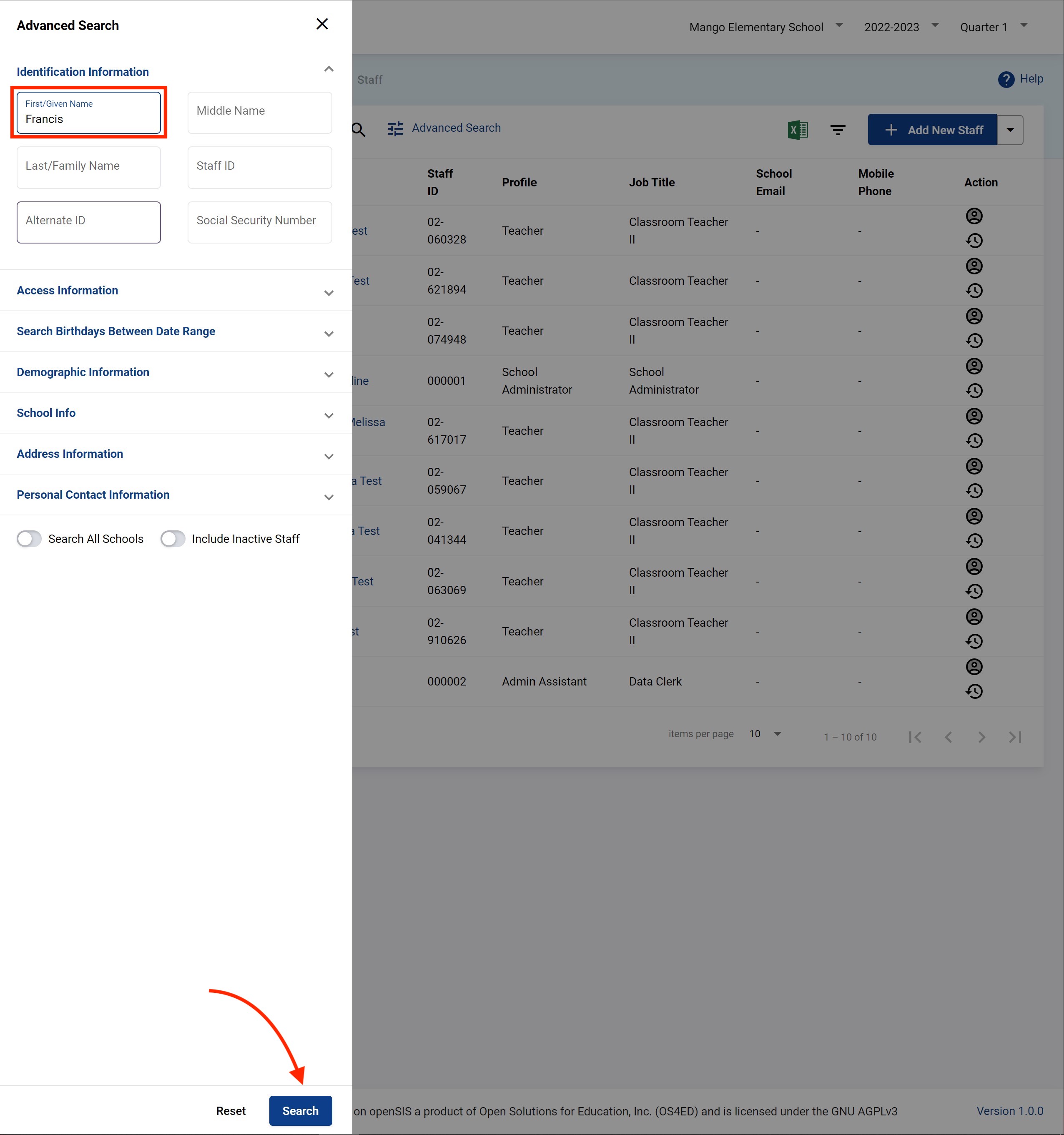1064x1135 pixels.
Task: Click the magnifier search icon
Action: [x=359, y=130]
